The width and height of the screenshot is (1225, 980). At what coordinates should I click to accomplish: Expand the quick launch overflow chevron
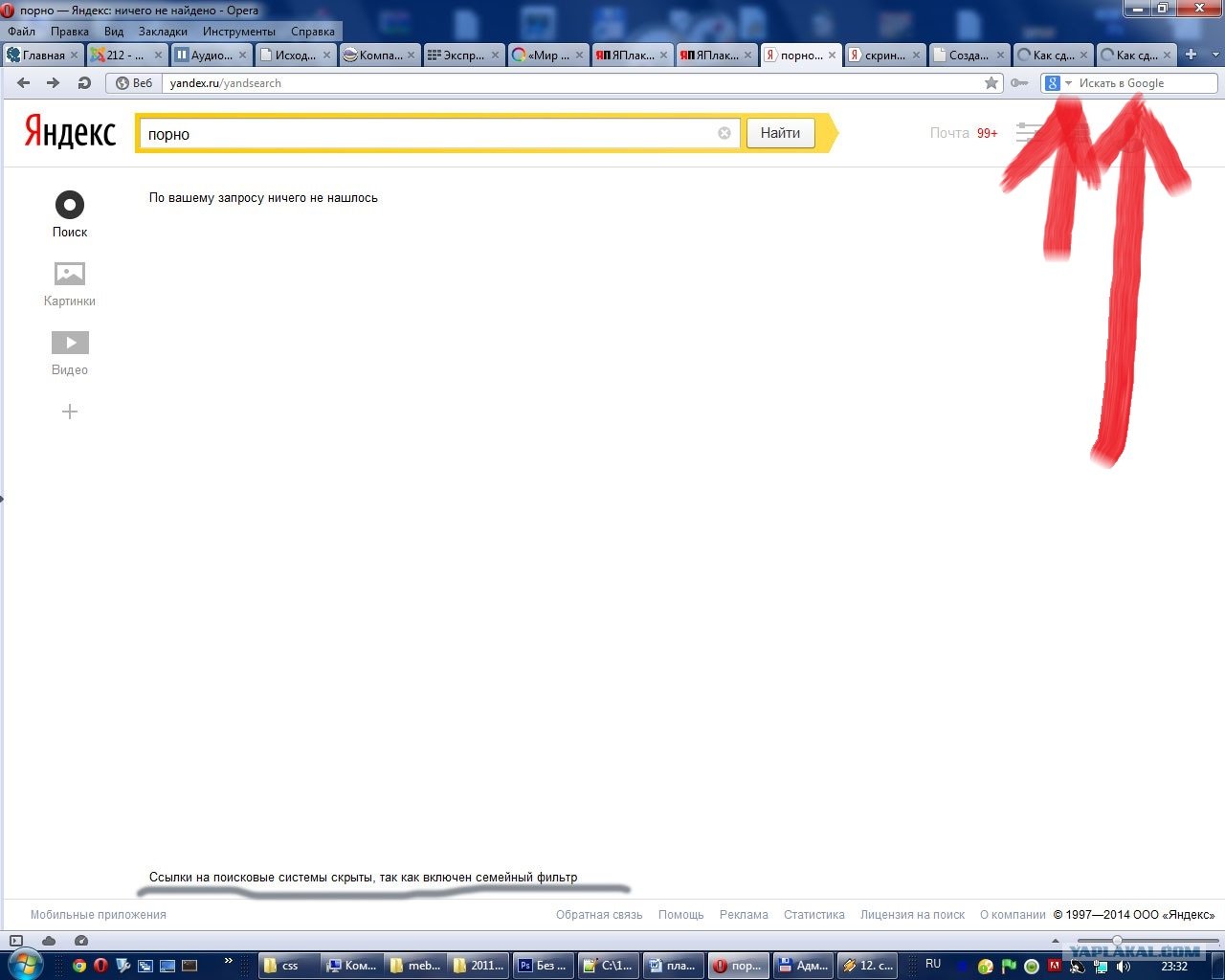(228, 961)
